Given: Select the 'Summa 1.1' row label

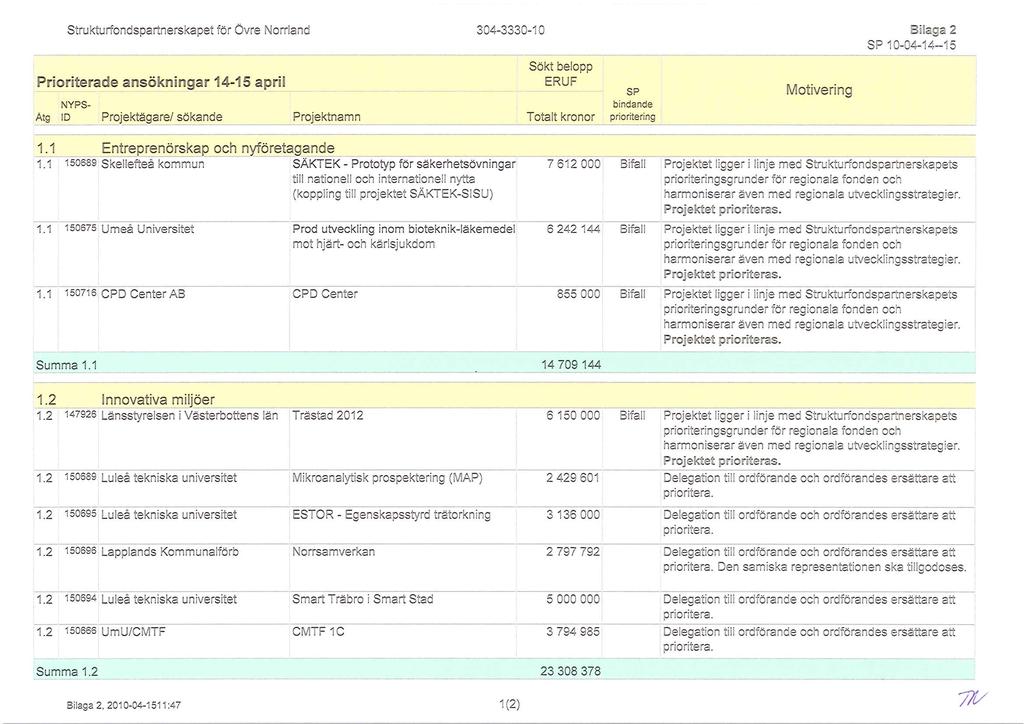Looking at the screenshot, I should pos(67,366).
